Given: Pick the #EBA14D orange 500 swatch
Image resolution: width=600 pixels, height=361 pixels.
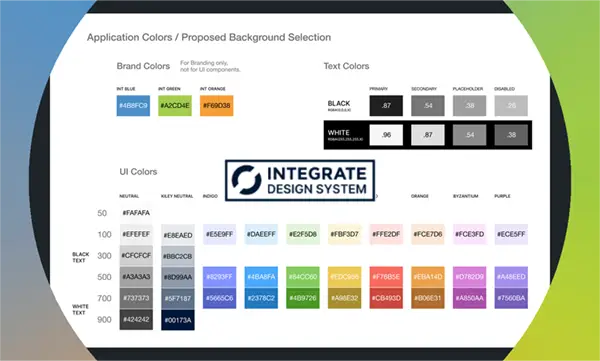Looking at the screenshot, I should pyautogui.click(x=428, y=277).
